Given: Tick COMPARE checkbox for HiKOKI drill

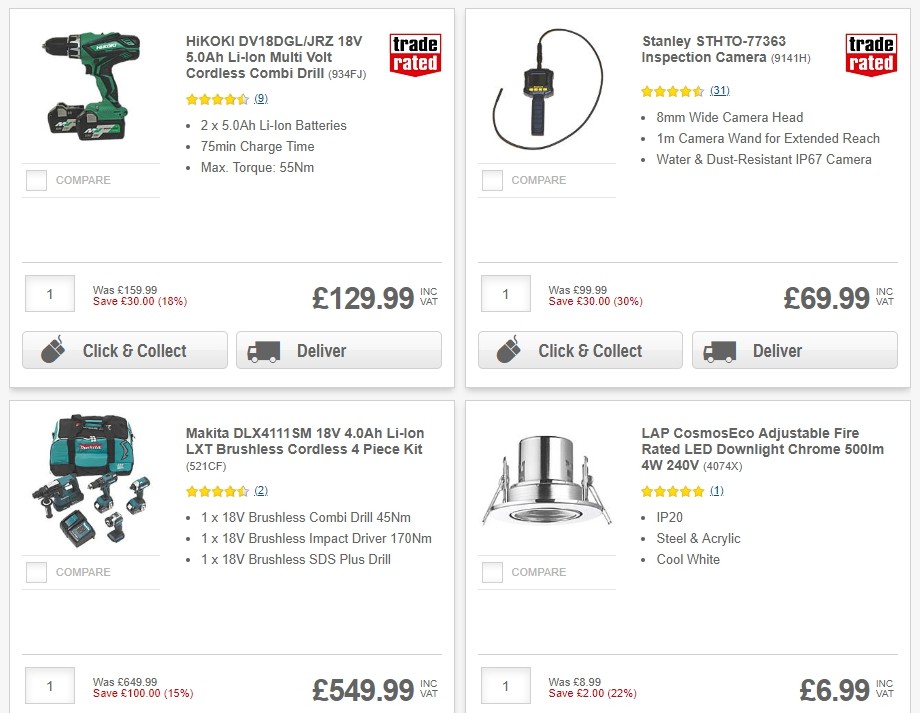Looking at the screenshot, I should pyautogui.click(x=36, y=180).
